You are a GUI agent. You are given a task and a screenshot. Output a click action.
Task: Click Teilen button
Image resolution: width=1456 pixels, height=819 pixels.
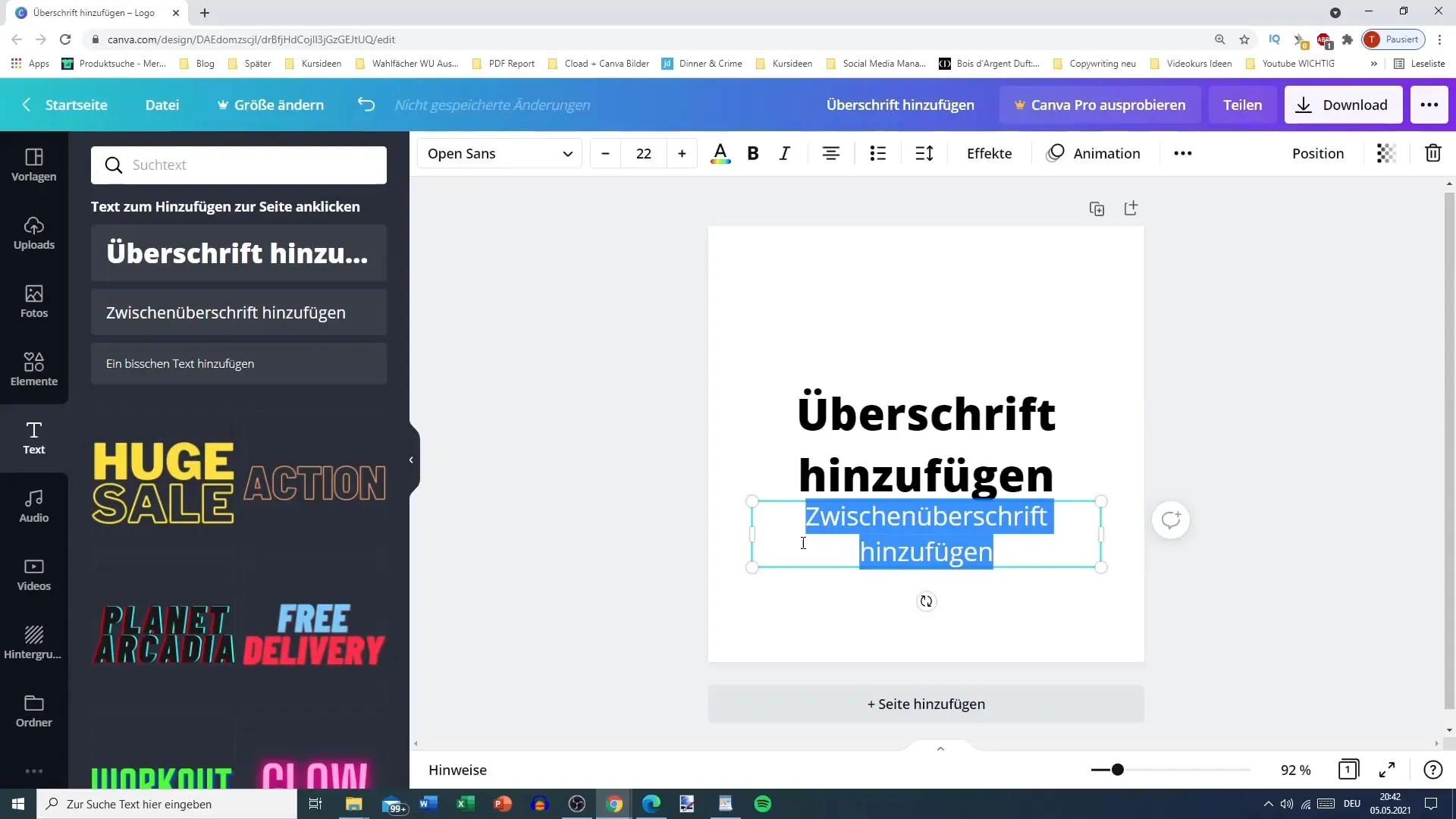click(x=1243, y=104)
